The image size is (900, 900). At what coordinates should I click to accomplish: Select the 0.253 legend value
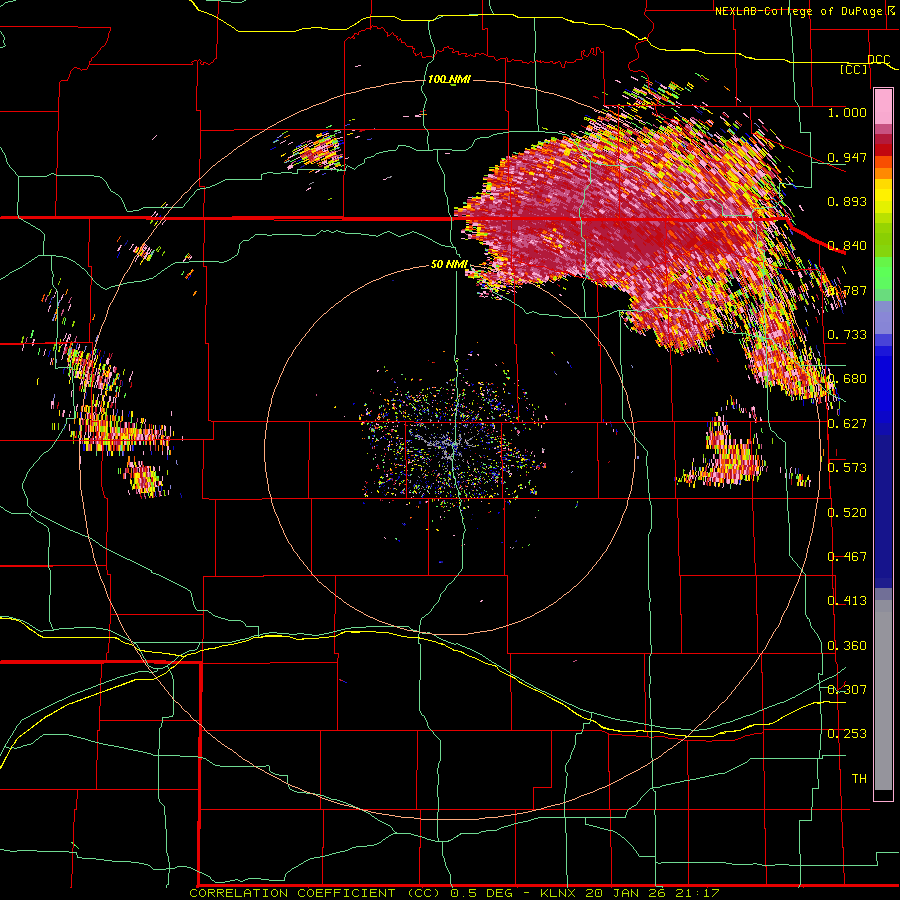click(847, 734)
